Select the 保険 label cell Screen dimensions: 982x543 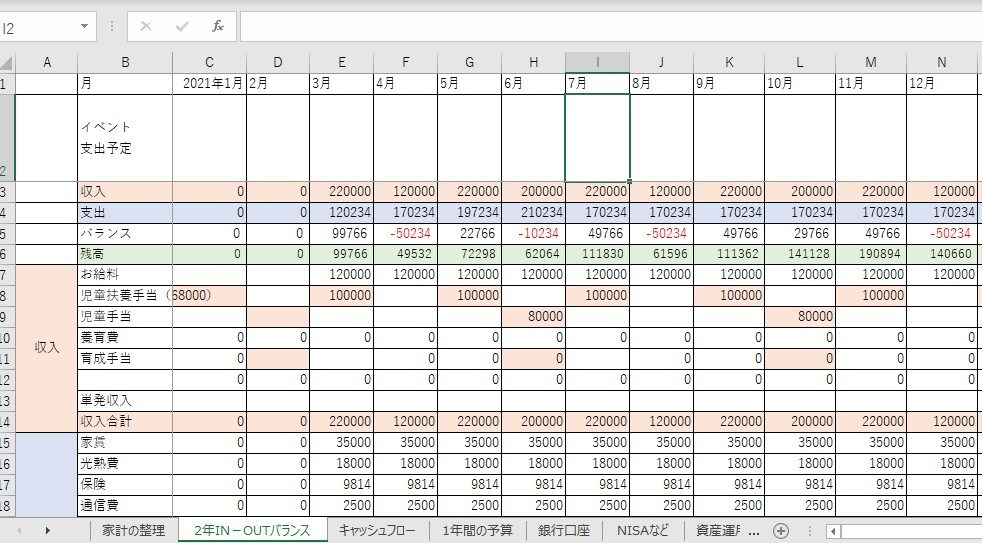125,484
